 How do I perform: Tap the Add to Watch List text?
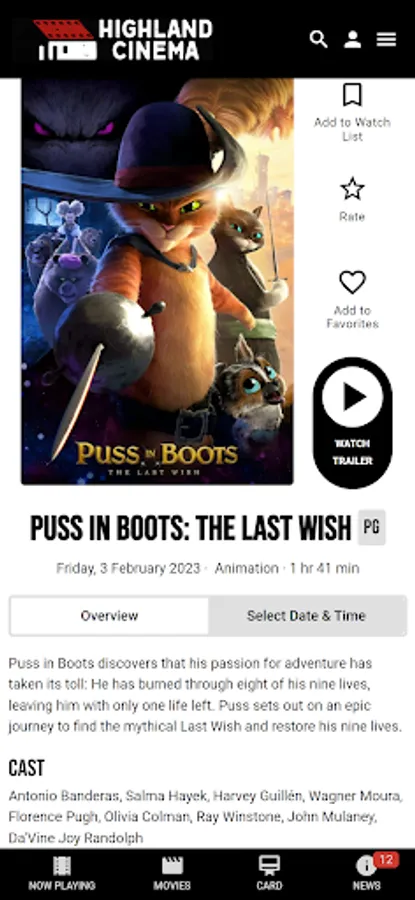352,129
